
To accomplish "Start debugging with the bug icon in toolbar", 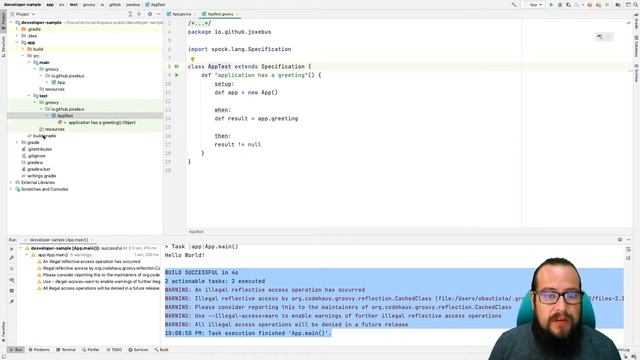I will coord(560,5).
